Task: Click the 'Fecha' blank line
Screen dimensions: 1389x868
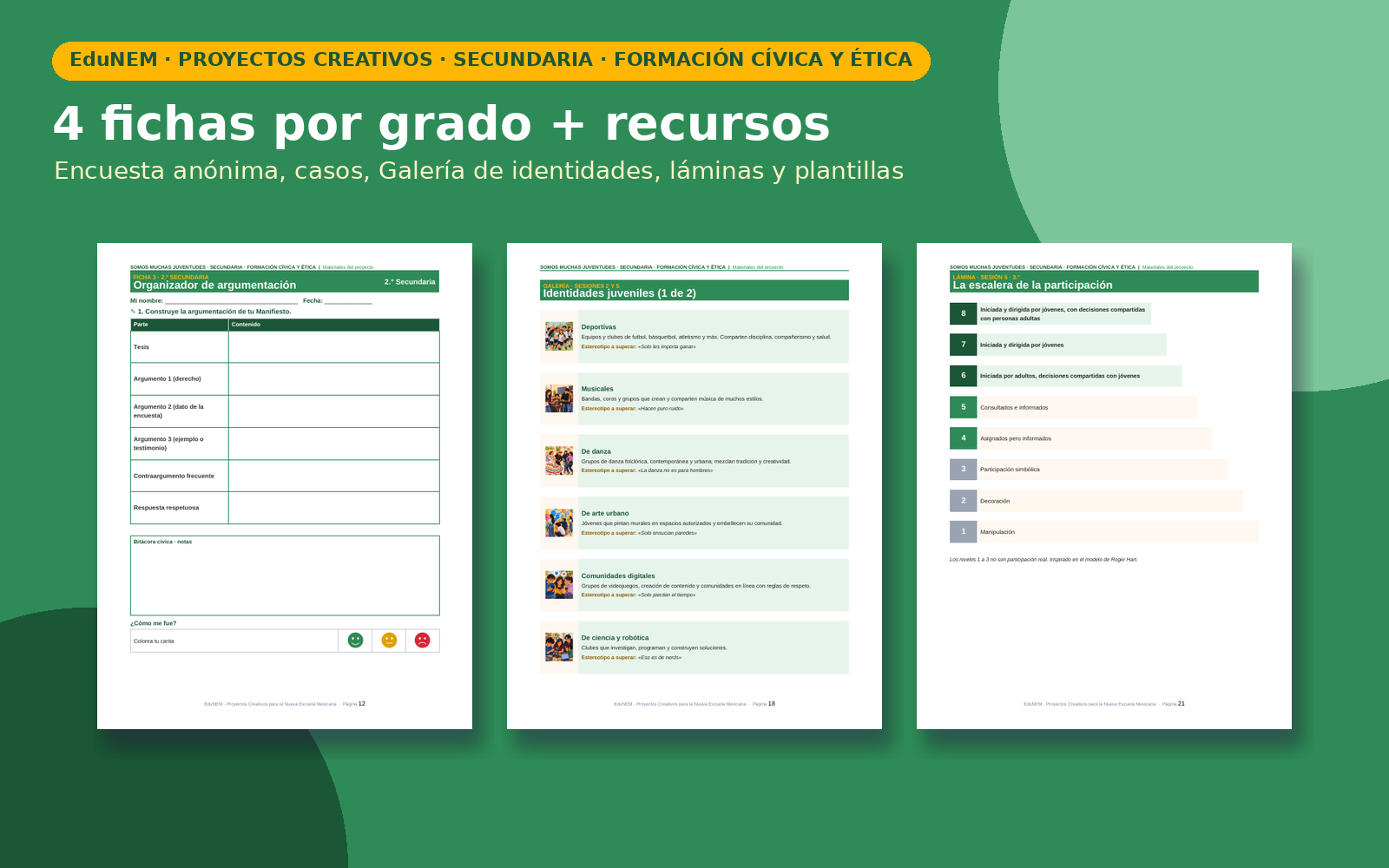Action: (x=348, y=301)
